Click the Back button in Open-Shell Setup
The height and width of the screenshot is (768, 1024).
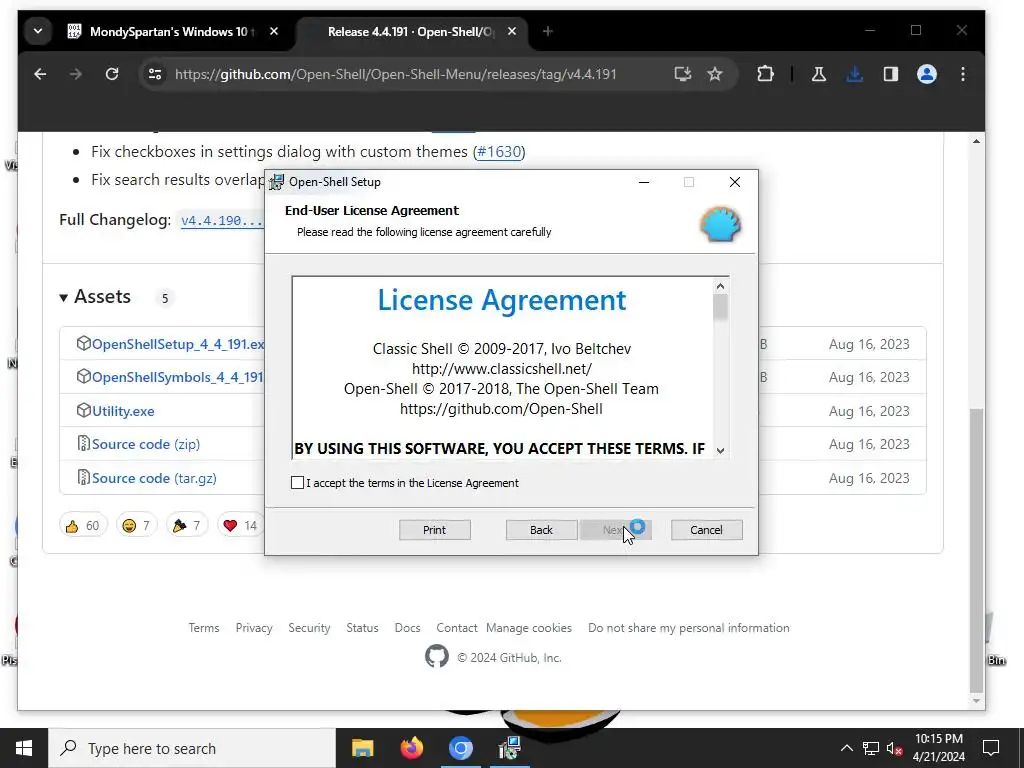click(541, 530)
